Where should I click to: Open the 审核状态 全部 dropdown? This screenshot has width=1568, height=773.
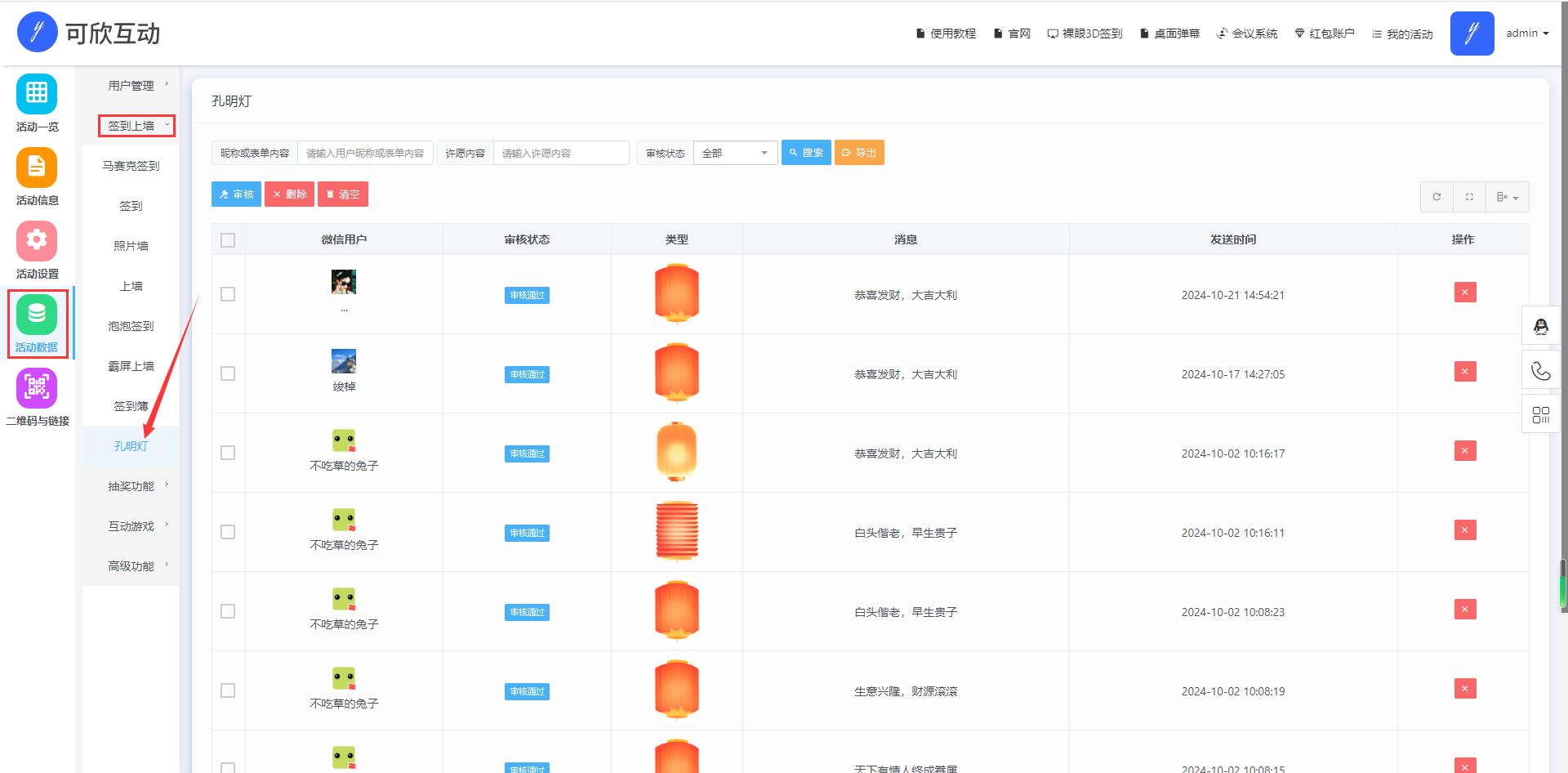tap(735, 153)
